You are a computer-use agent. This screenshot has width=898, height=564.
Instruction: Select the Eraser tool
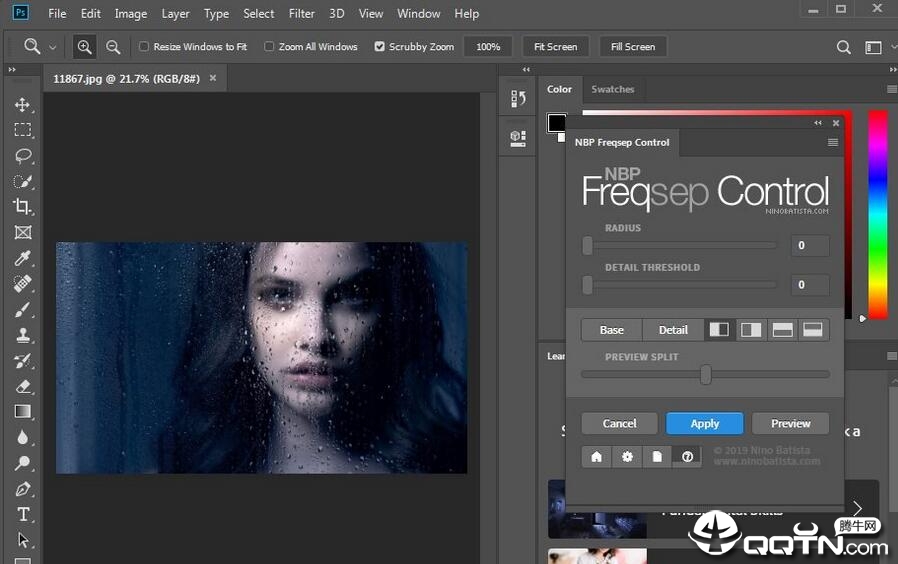(x=22, y=386)
